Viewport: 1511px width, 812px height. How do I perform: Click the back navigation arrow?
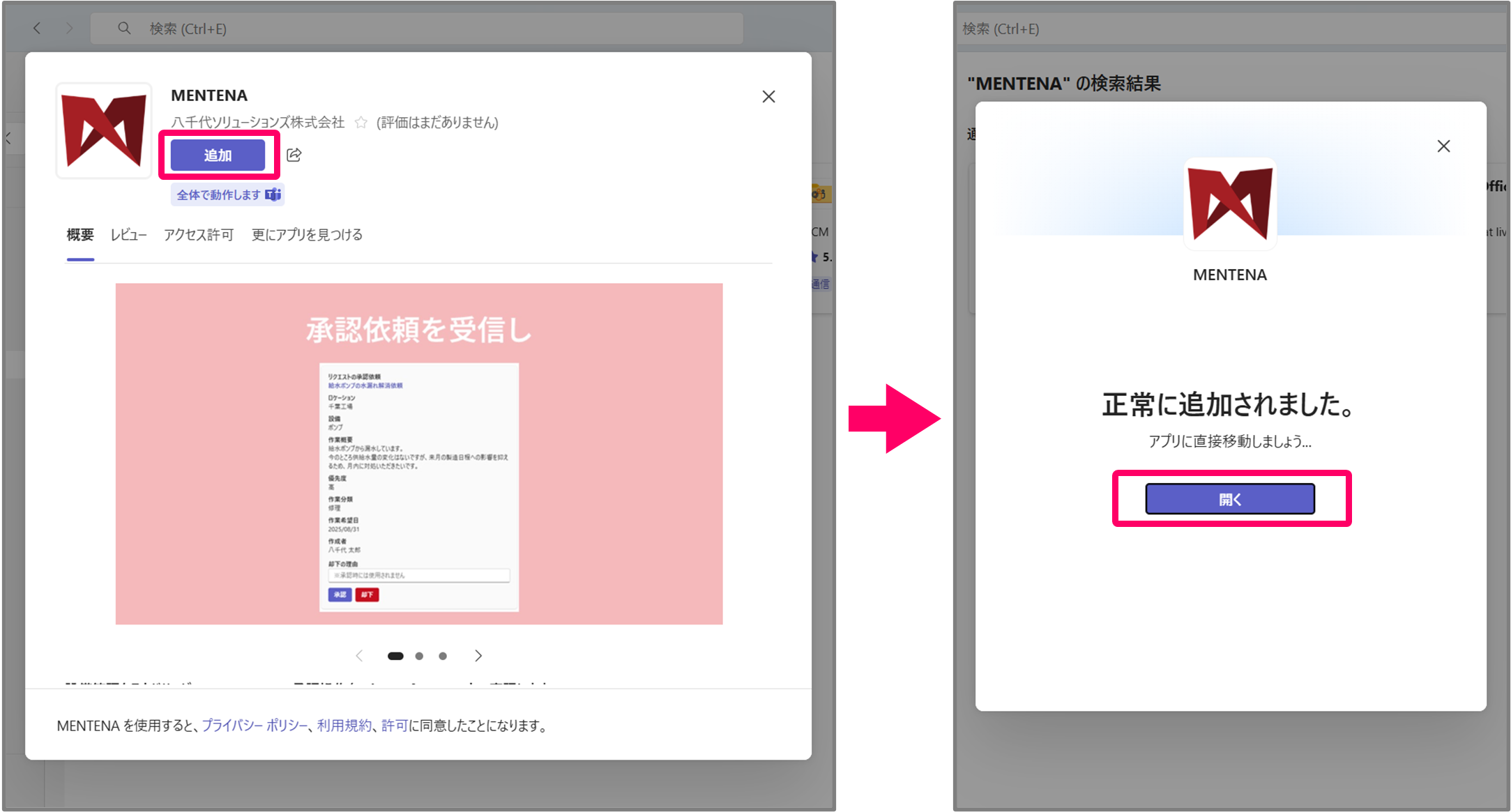pyautogui.click(x=37, y=29)
